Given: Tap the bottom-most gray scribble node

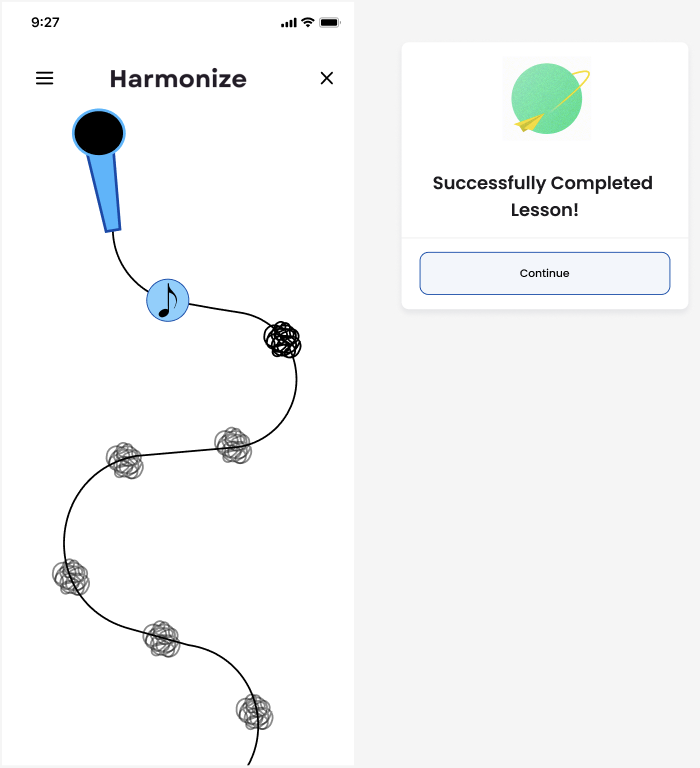Looking at the screenshot, I should click(255, 712).
